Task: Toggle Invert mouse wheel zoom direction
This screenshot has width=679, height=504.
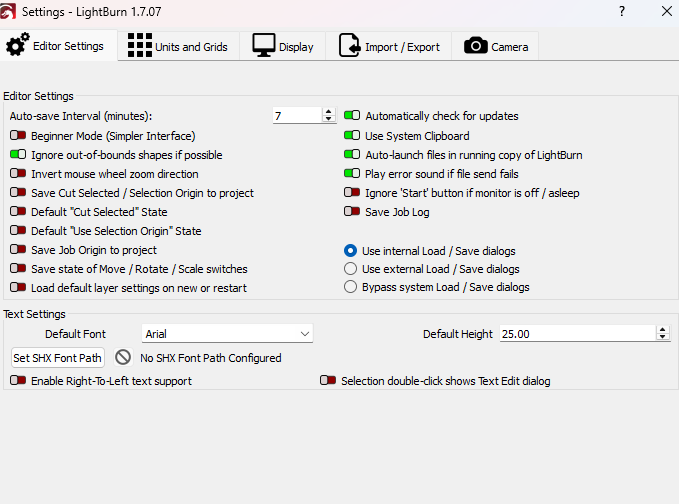Action: [x=18, y=173]
